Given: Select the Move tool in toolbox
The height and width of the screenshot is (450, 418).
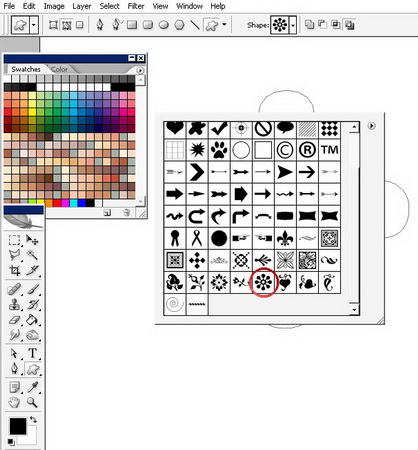Looking at the screenshot, I should click(32, 240).
